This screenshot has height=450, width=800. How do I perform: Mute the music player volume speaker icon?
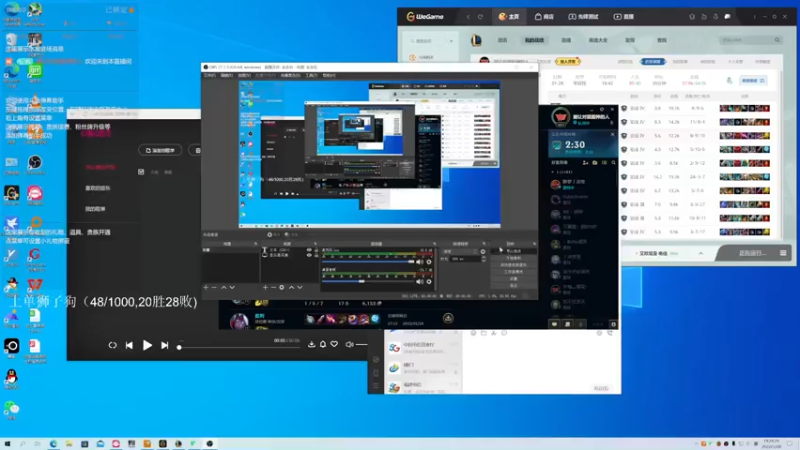click(349, 344)
